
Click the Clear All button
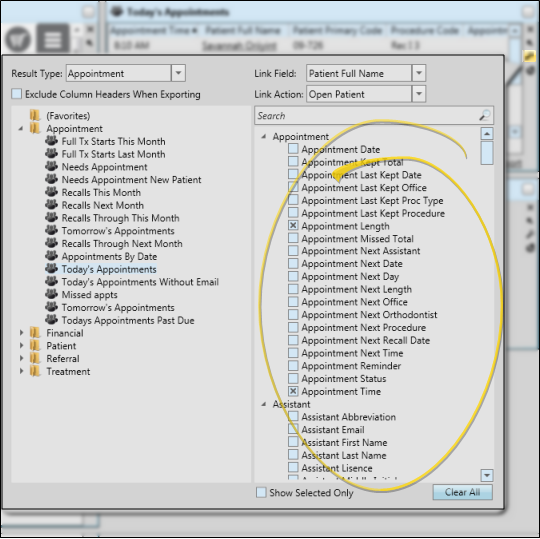point(462,492)
